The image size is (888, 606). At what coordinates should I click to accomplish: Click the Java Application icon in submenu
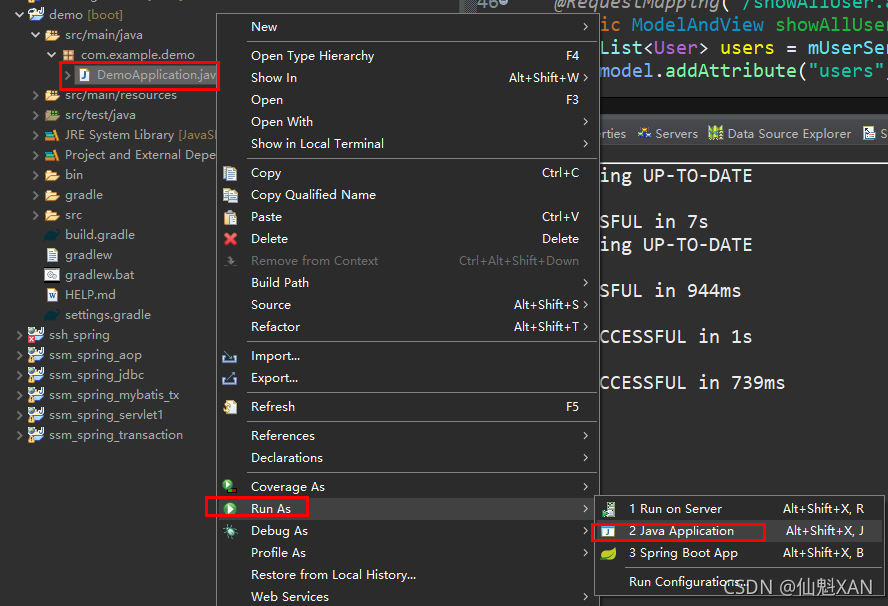pyautogui.click(x=609, y=531)
